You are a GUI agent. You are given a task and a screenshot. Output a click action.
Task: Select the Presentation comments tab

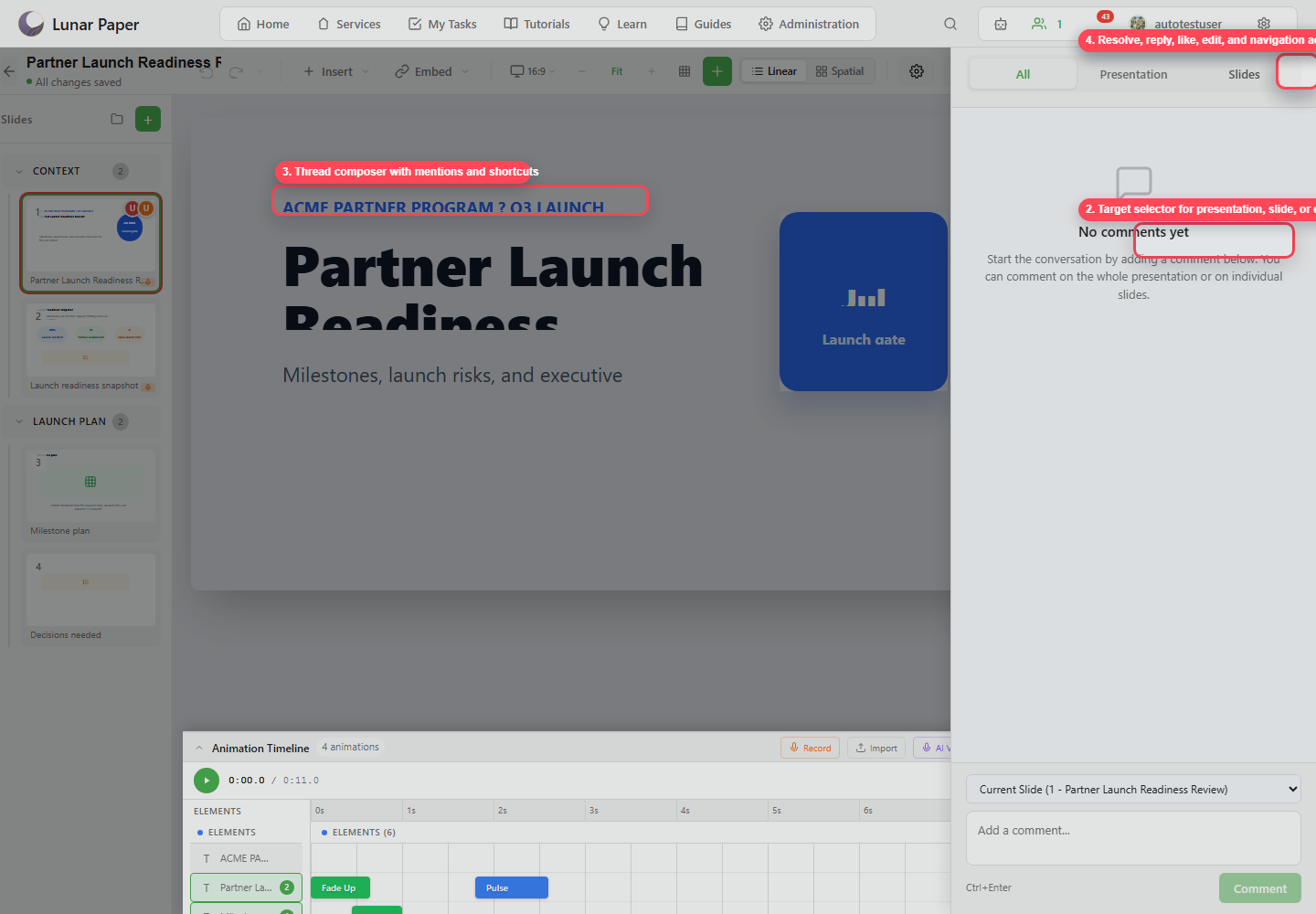point(1133,74)
